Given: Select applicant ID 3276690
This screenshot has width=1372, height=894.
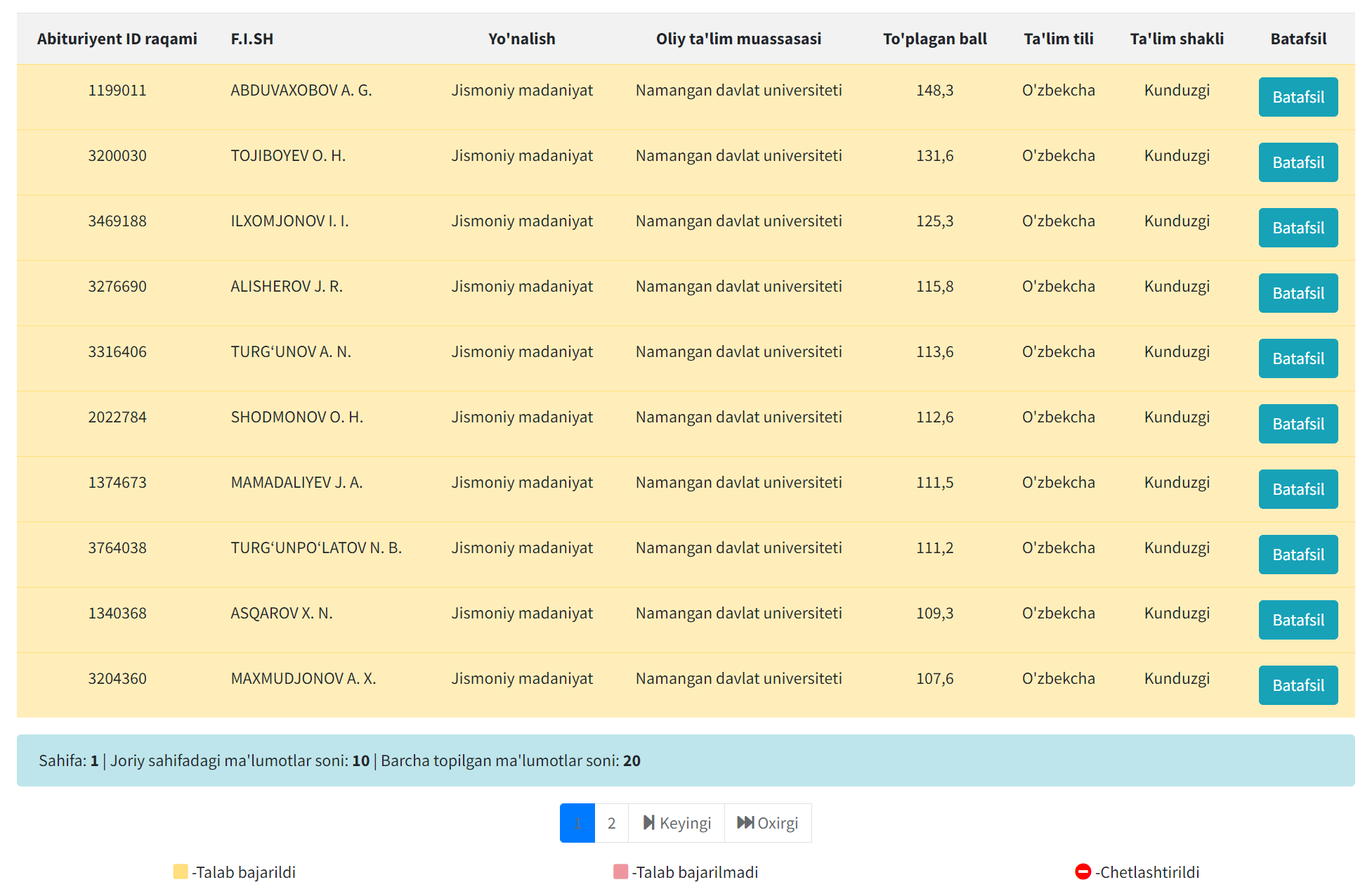Looking at the screenshot, I should 117,286.
